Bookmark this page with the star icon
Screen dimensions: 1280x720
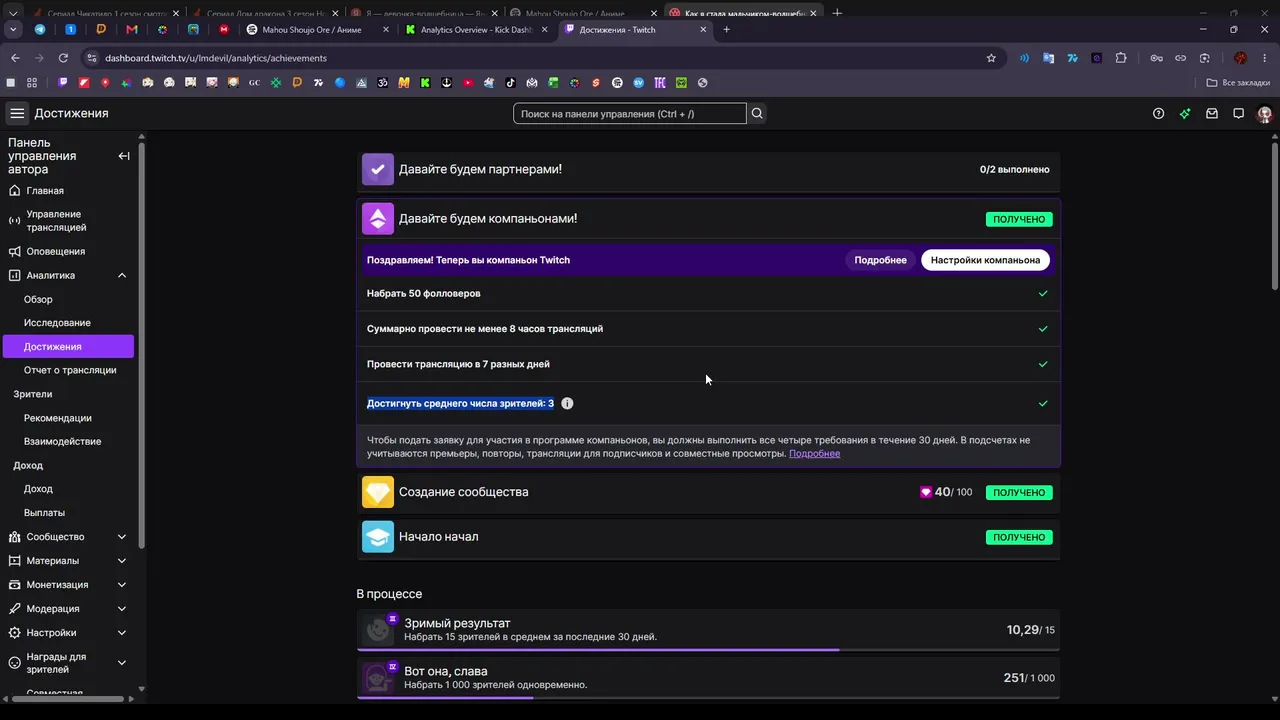click(991, 58)
